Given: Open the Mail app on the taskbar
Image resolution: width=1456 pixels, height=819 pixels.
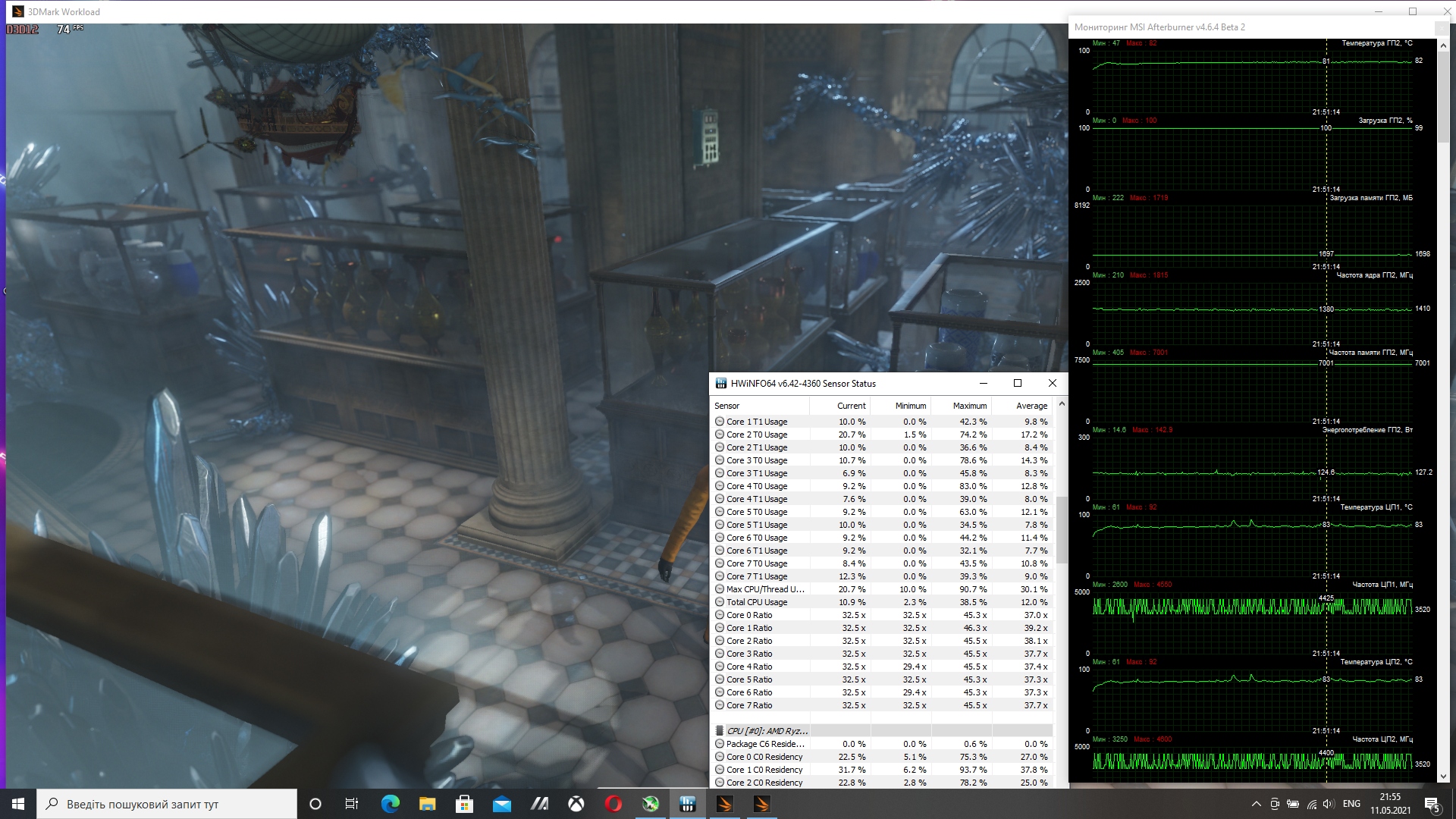Looking at the screenshot, I should [501, 804].
